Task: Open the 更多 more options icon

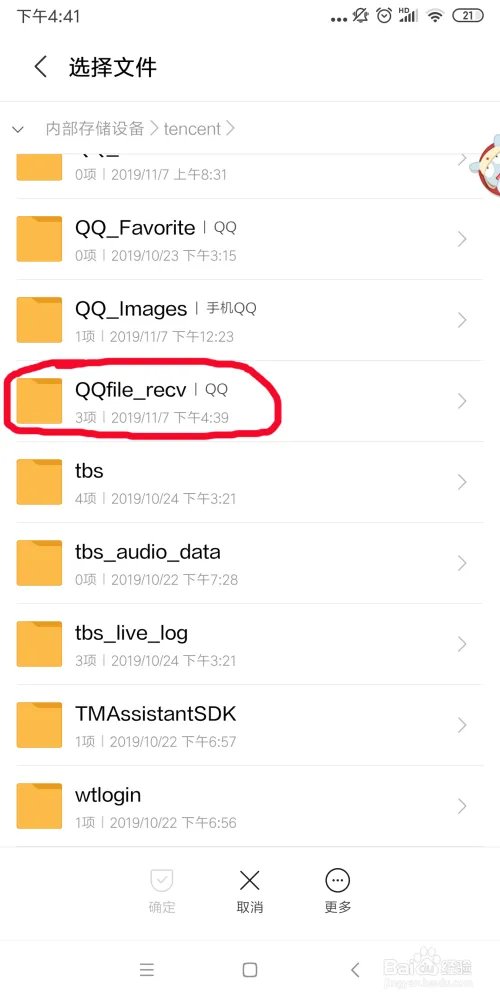Action: 337,881
